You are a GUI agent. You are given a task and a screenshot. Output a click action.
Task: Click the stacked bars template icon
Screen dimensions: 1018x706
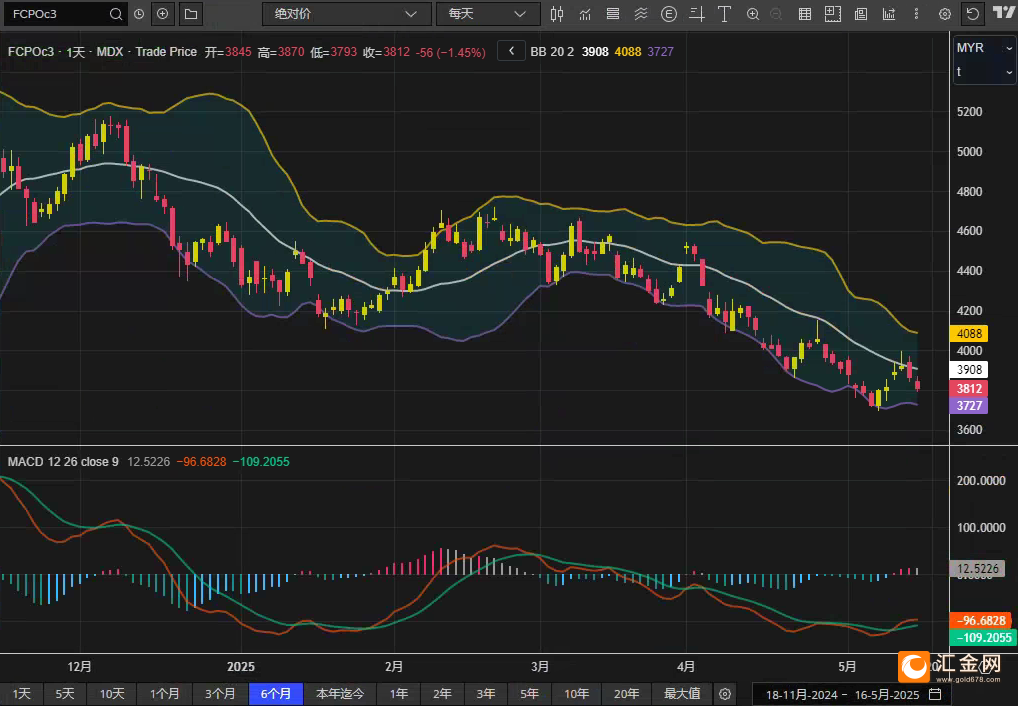coord(613,14)
